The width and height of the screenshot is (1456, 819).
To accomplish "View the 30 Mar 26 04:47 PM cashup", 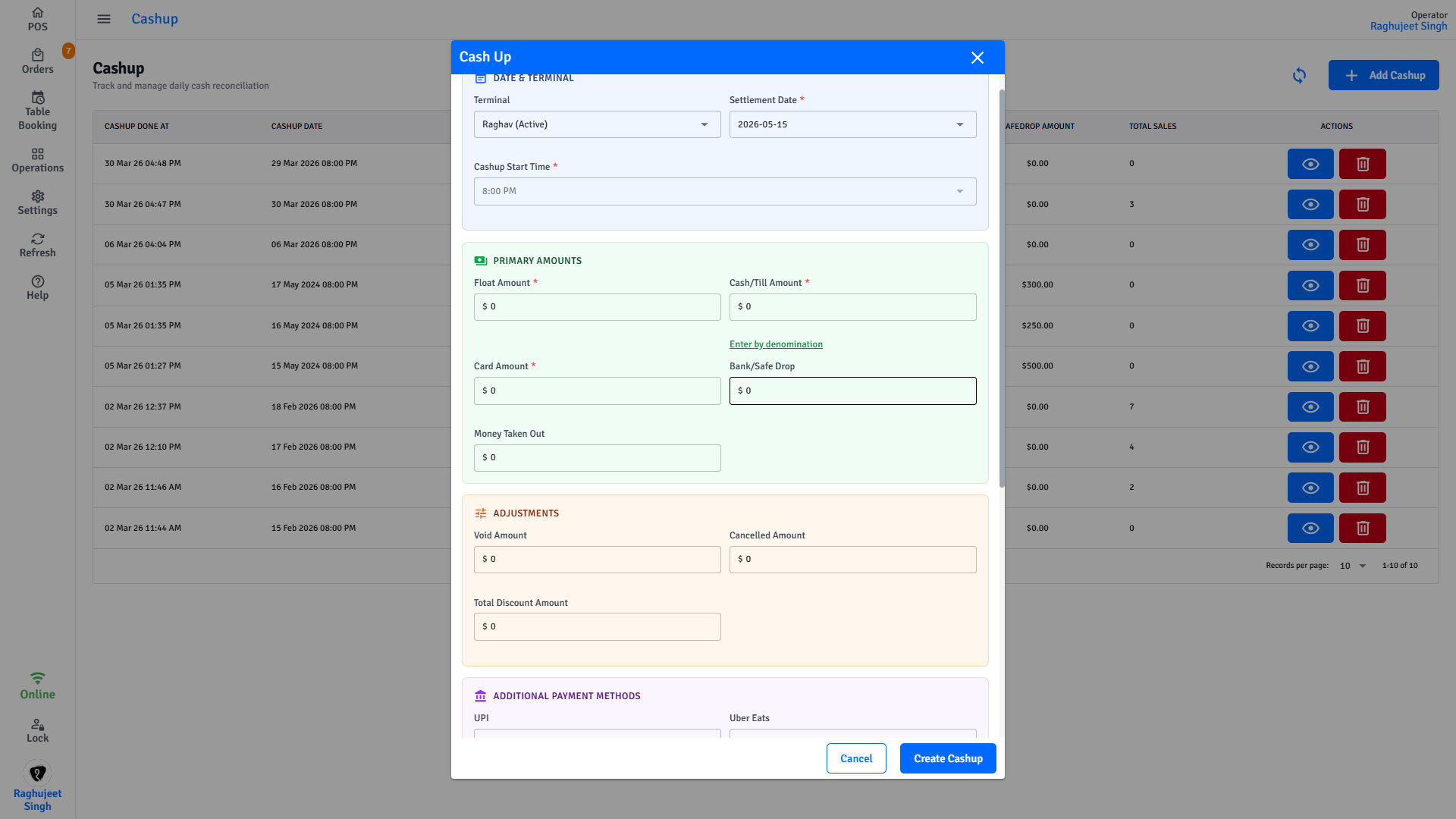I will (1310, 204).
